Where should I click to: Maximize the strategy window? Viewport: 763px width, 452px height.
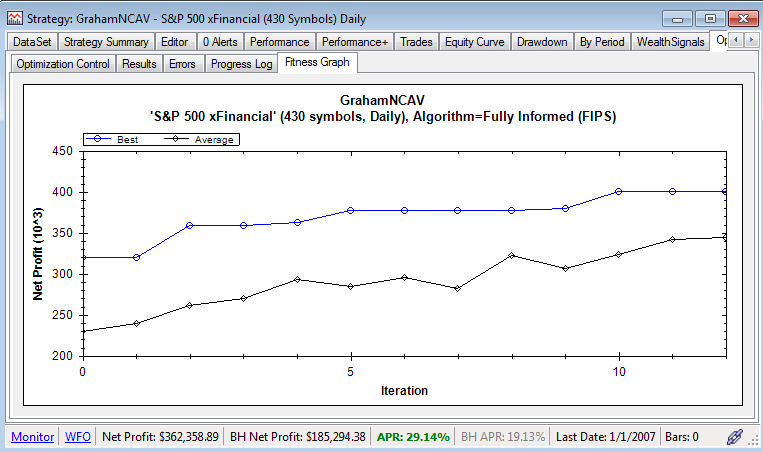[710, 17]
